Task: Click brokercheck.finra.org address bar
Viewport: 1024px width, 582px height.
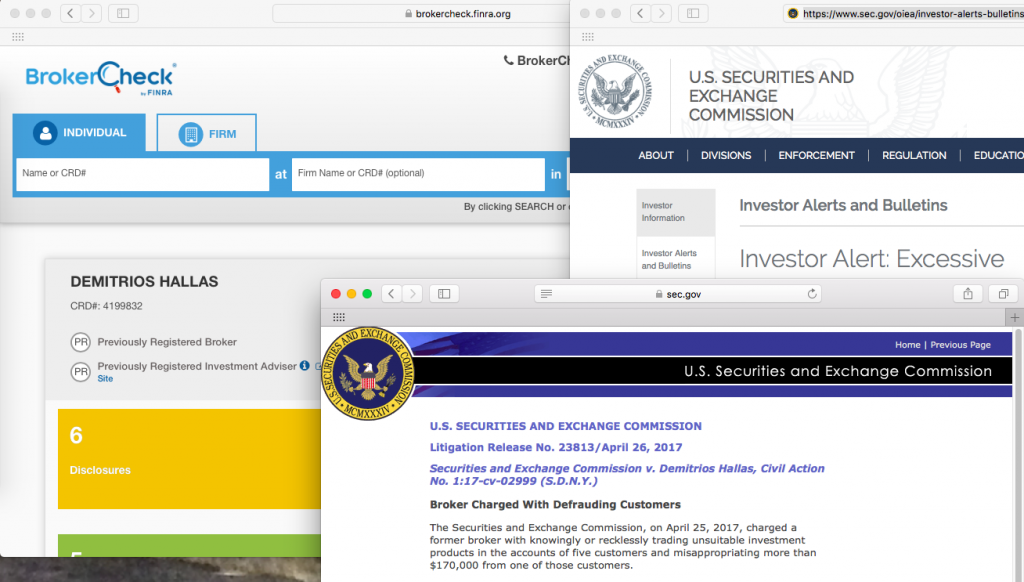Action: coord(421,13)
